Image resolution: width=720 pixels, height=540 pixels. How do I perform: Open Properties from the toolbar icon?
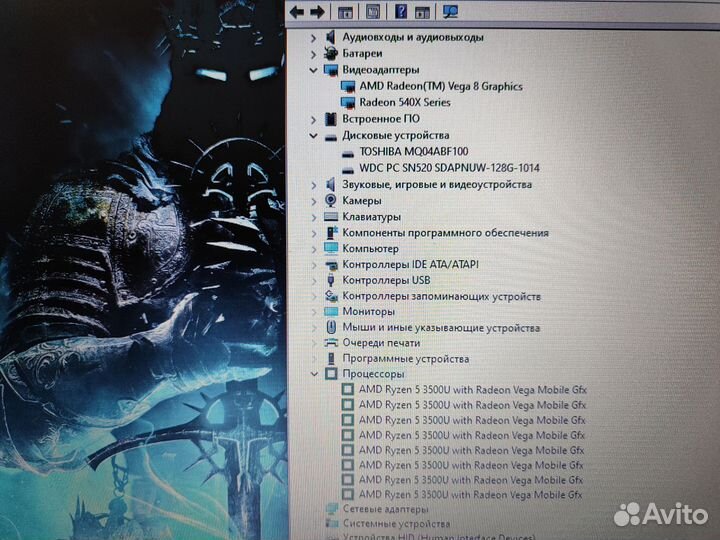(372, 12)
